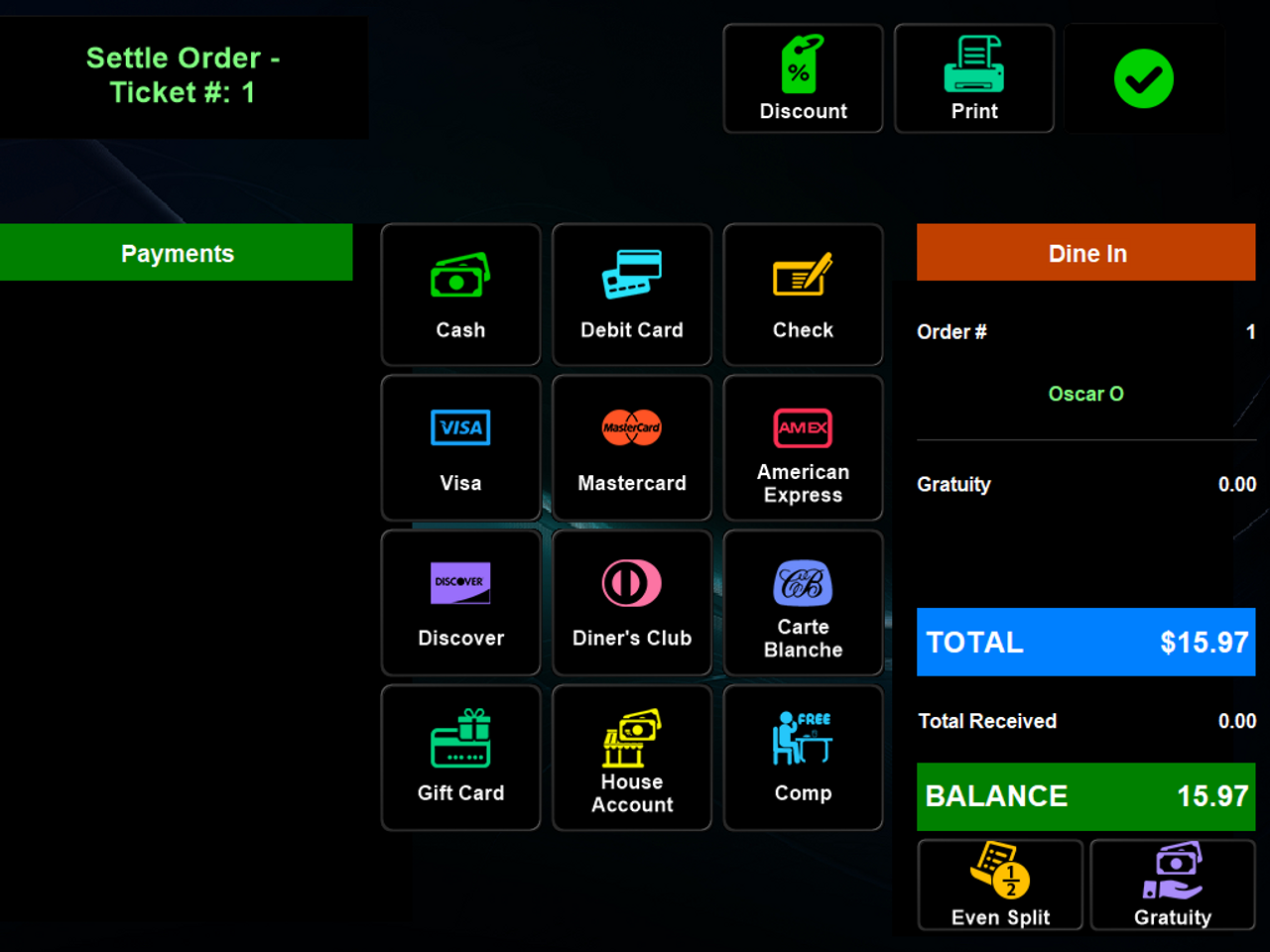Comp this order for free
Viewport: 1270px width, 952px height.
click(803, 758)
